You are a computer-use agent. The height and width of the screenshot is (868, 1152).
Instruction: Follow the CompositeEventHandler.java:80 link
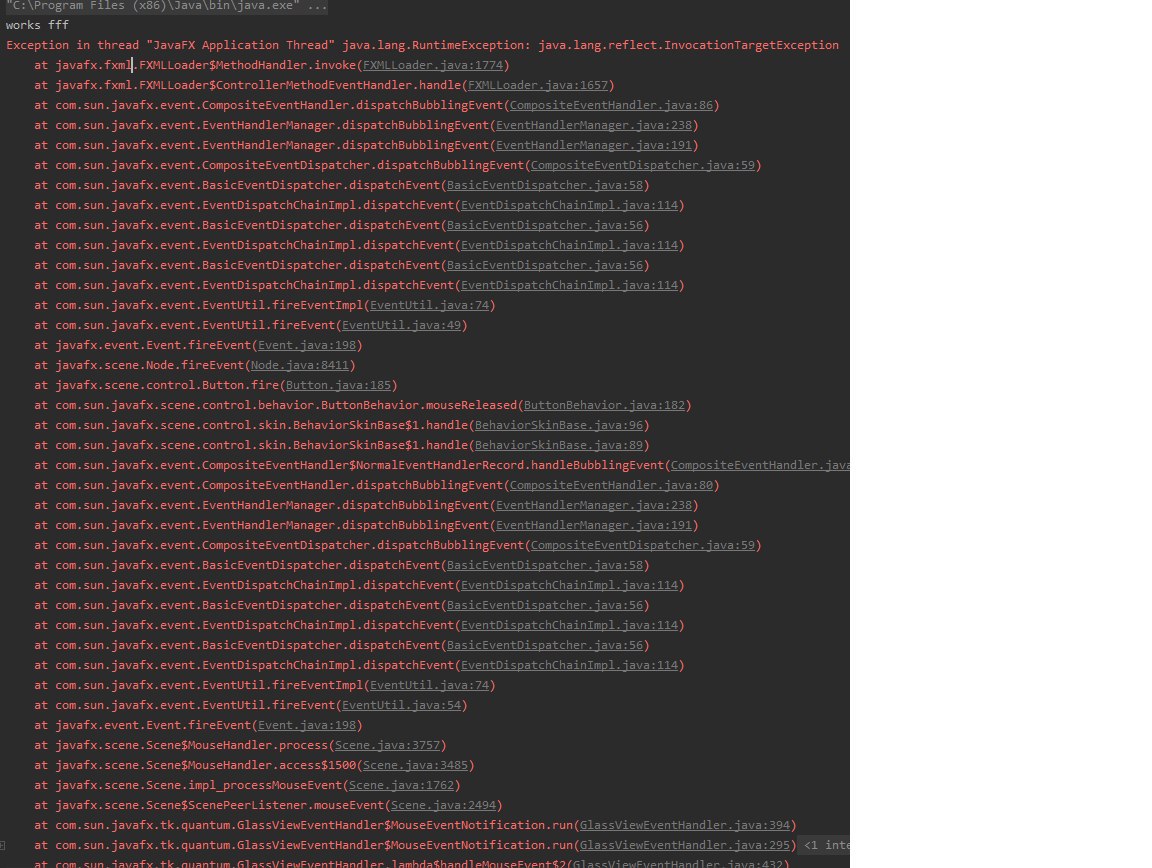[611, 485]
